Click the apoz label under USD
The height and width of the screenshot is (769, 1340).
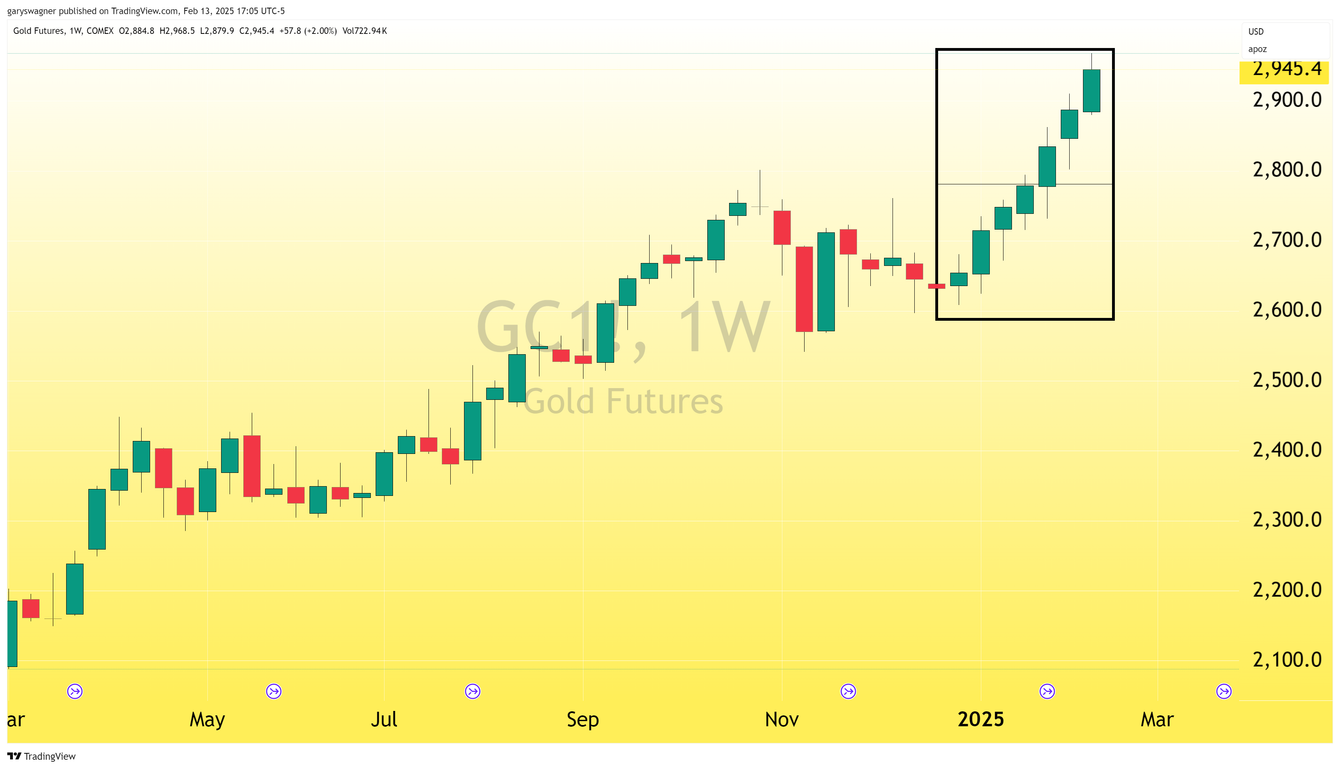click(1258, 48)
